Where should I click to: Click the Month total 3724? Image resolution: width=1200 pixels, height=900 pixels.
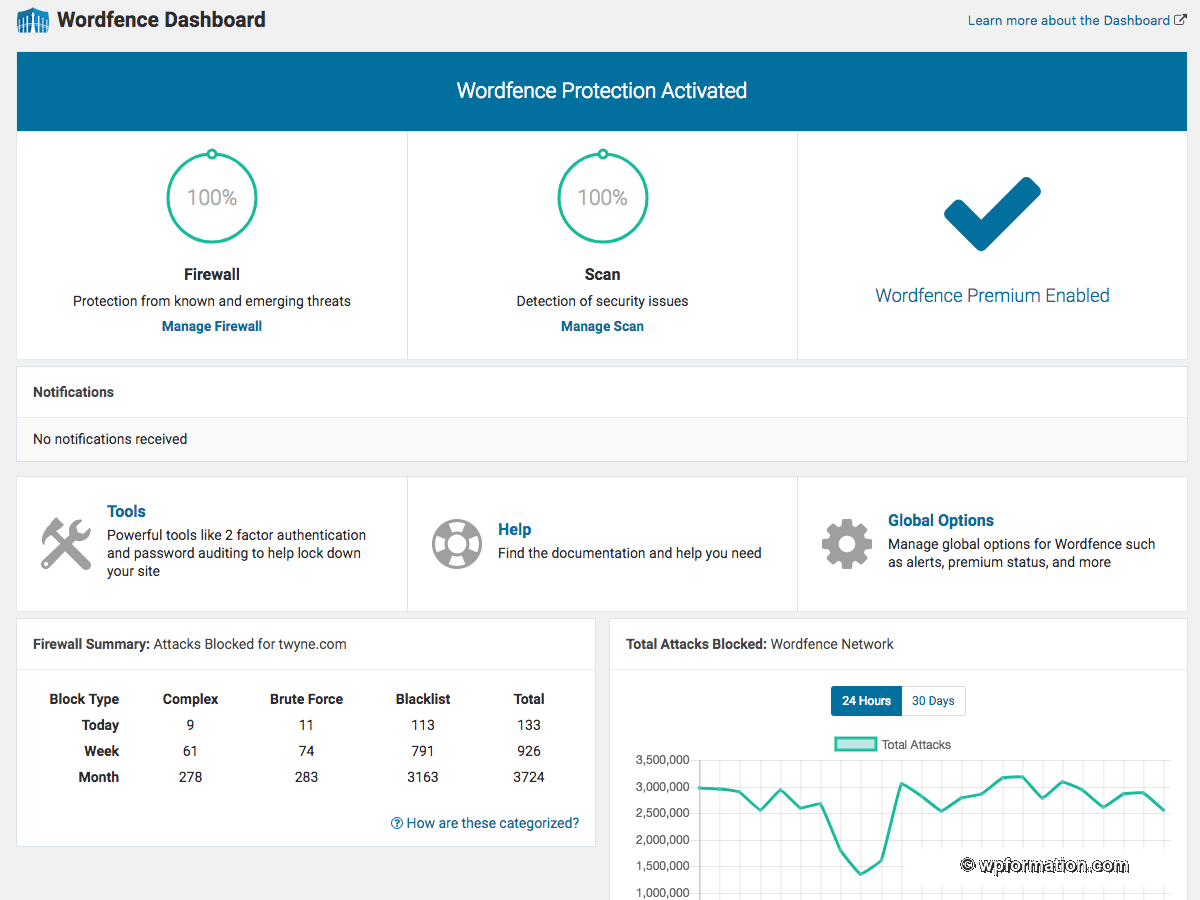pos(529,777)
